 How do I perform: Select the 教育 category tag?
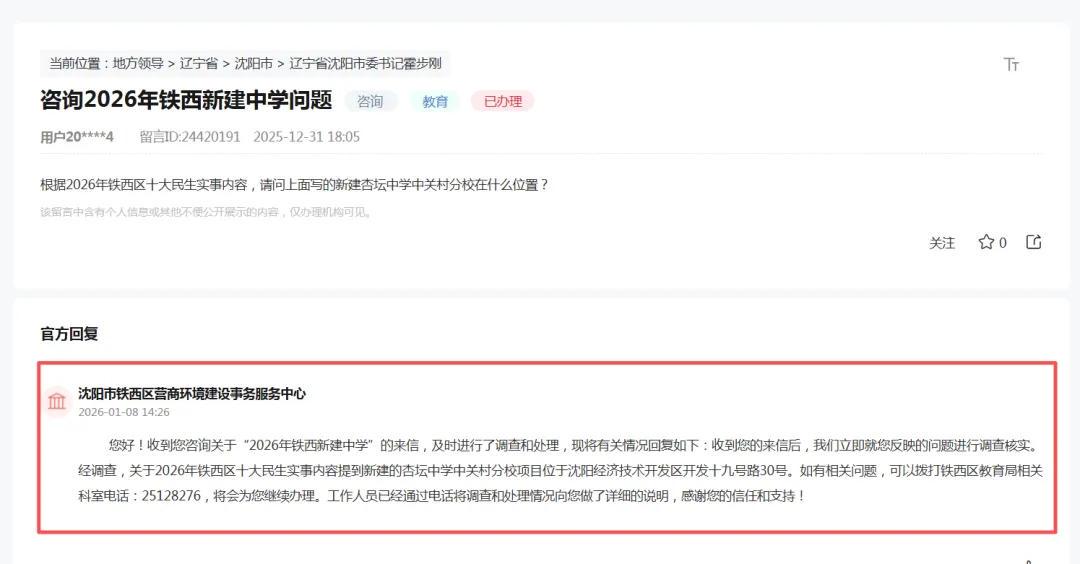point(435,101)
